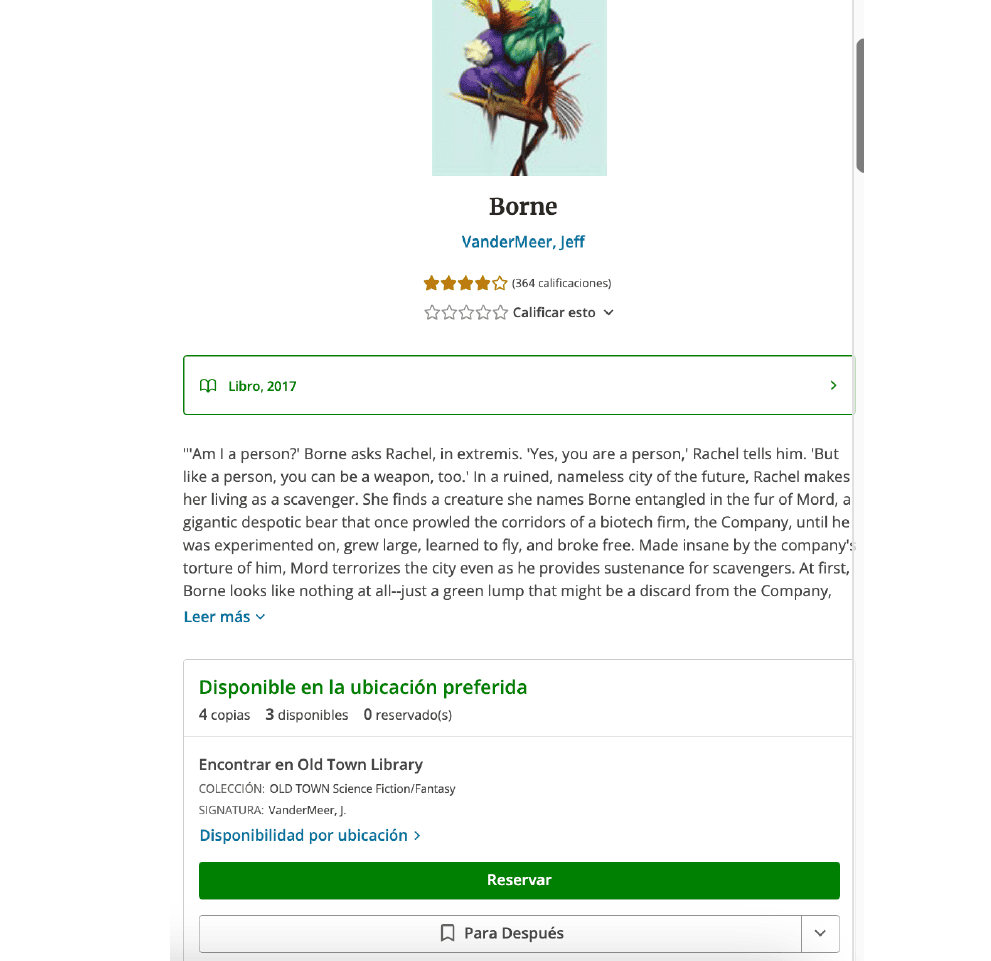Click the bookmark icon on Para Después
Screen dimensions: 991x961
pyautogui.click(x=447, y=933)
